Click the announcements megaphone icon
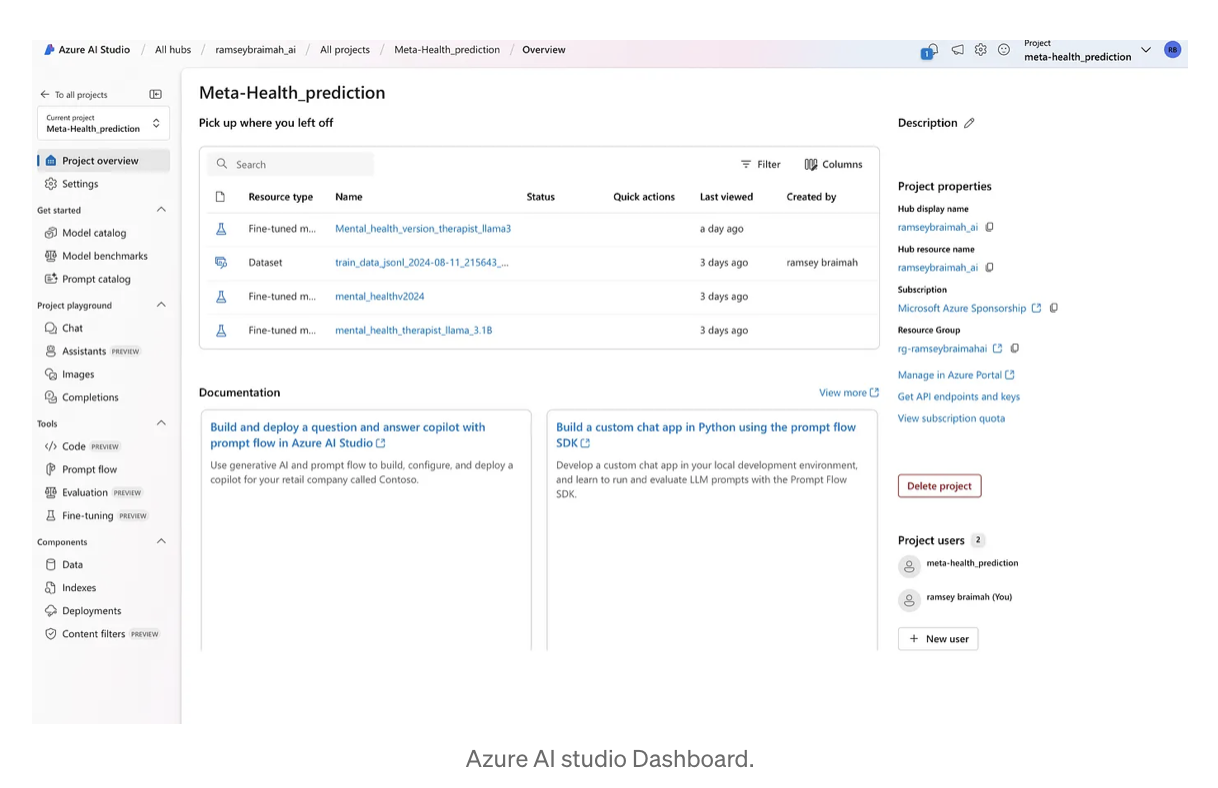The image size is (1218, 788). point(957,50)
